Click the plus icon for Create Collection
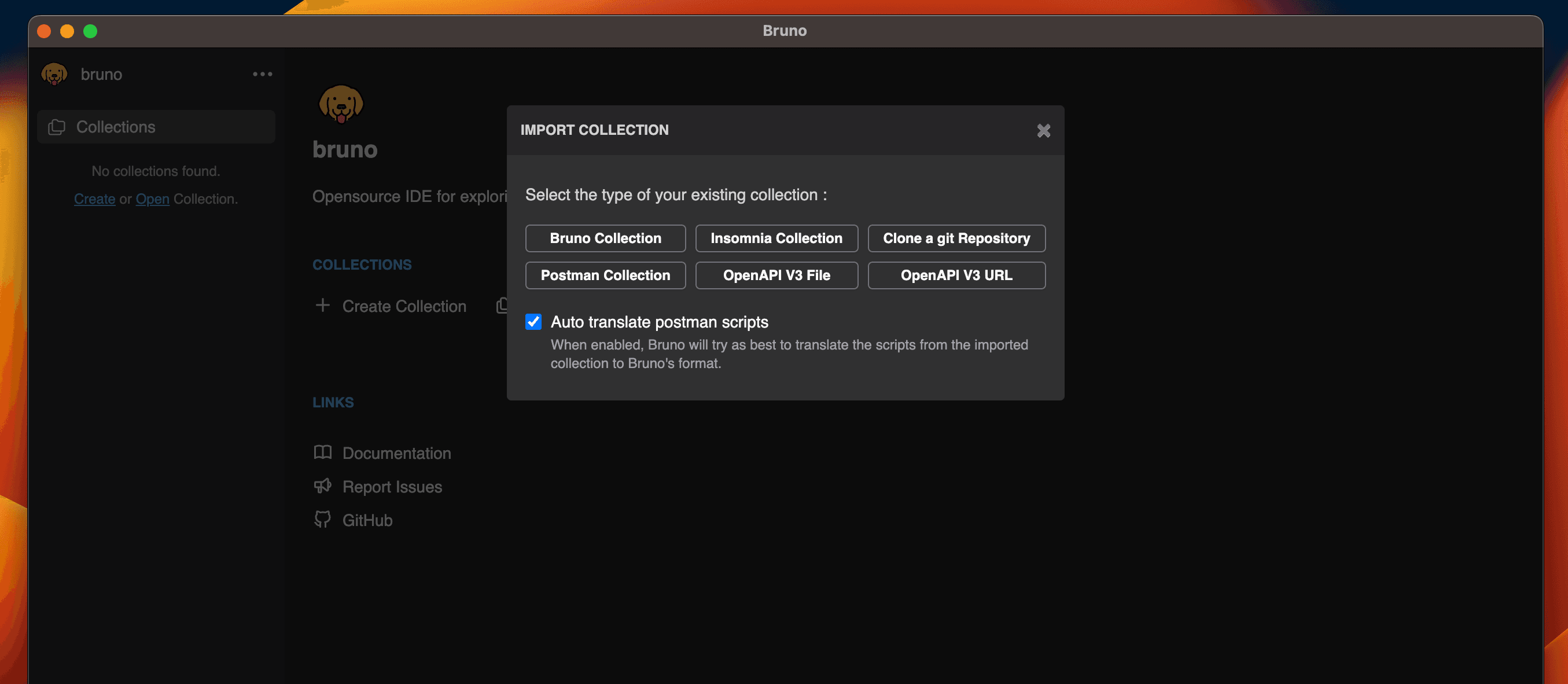This screenshot has height=684, width=1568. [322, 305]
